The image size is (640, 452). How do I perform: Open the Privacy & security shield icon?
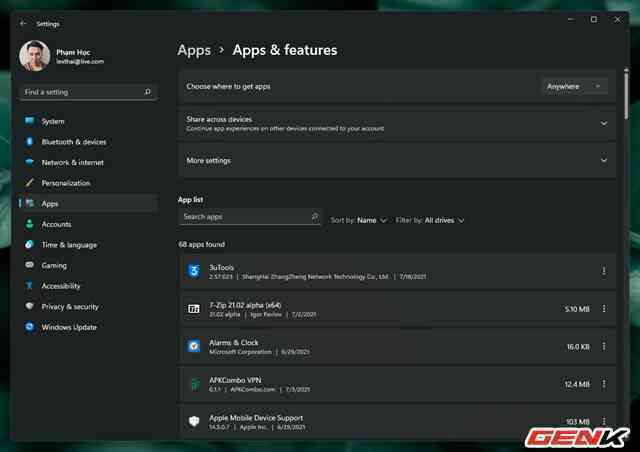click(x=29, y=306)
